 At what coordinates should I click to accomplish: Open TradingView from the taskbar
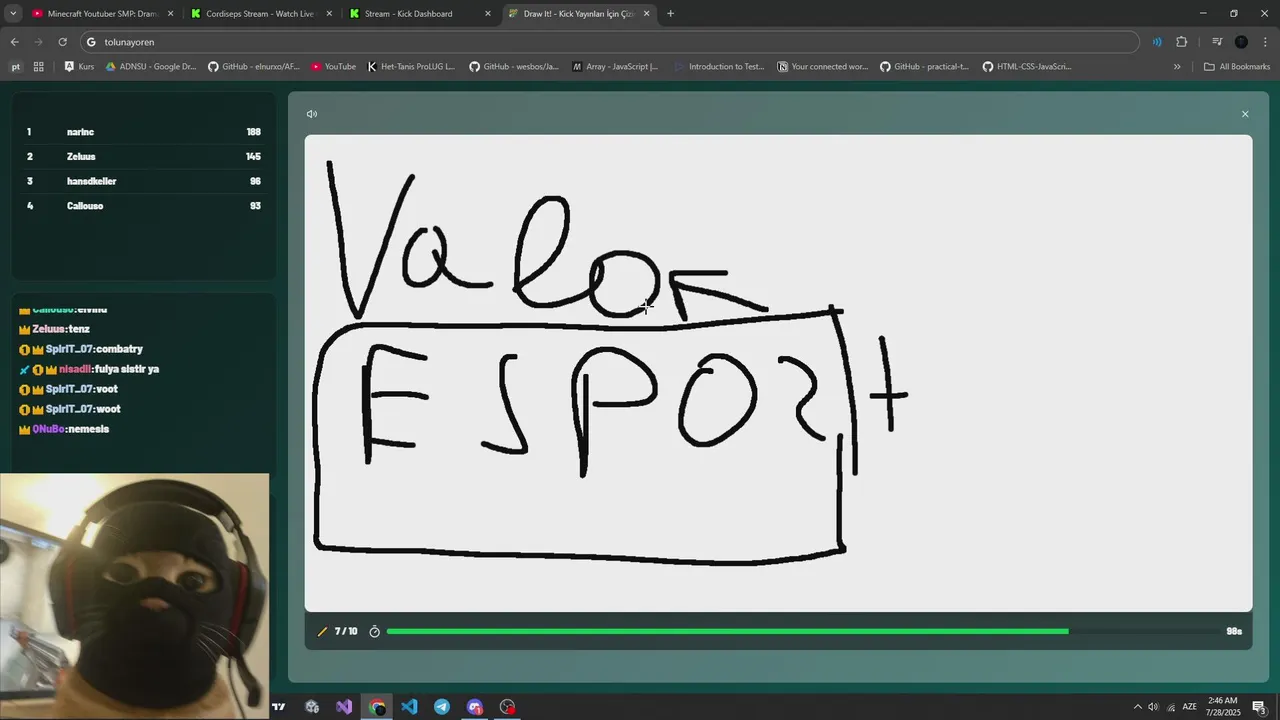pos(279,707)
